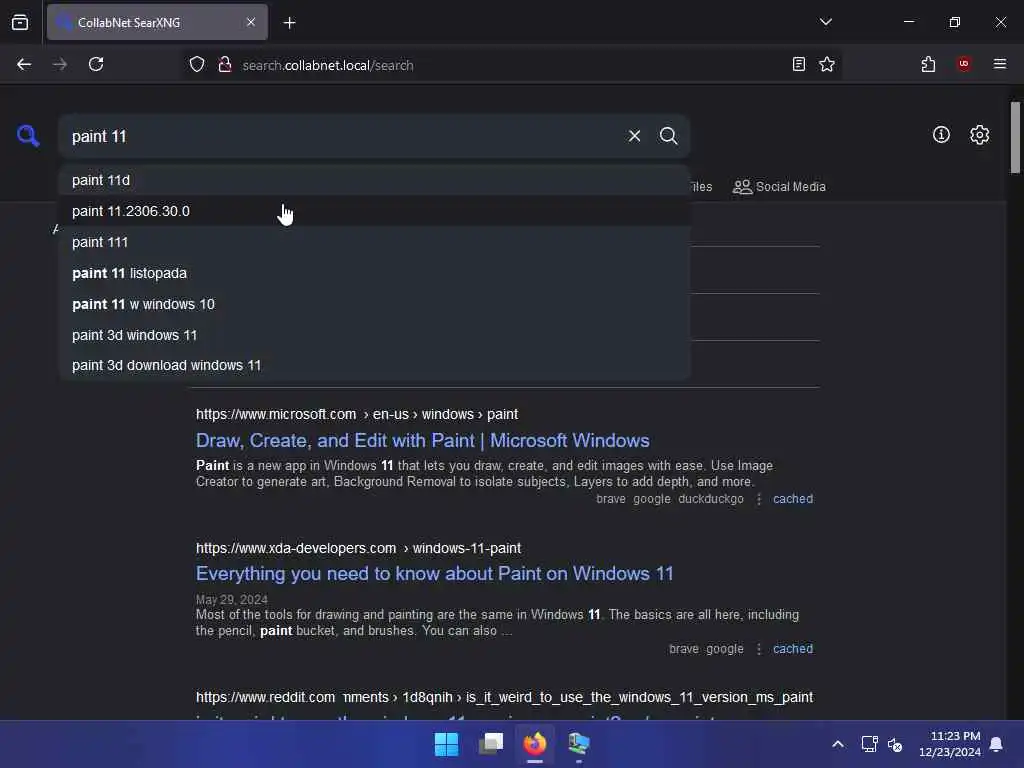Open 'Everything you need to know about Paint' result
The image size is (1024, 768).
[x=434, y=573]
